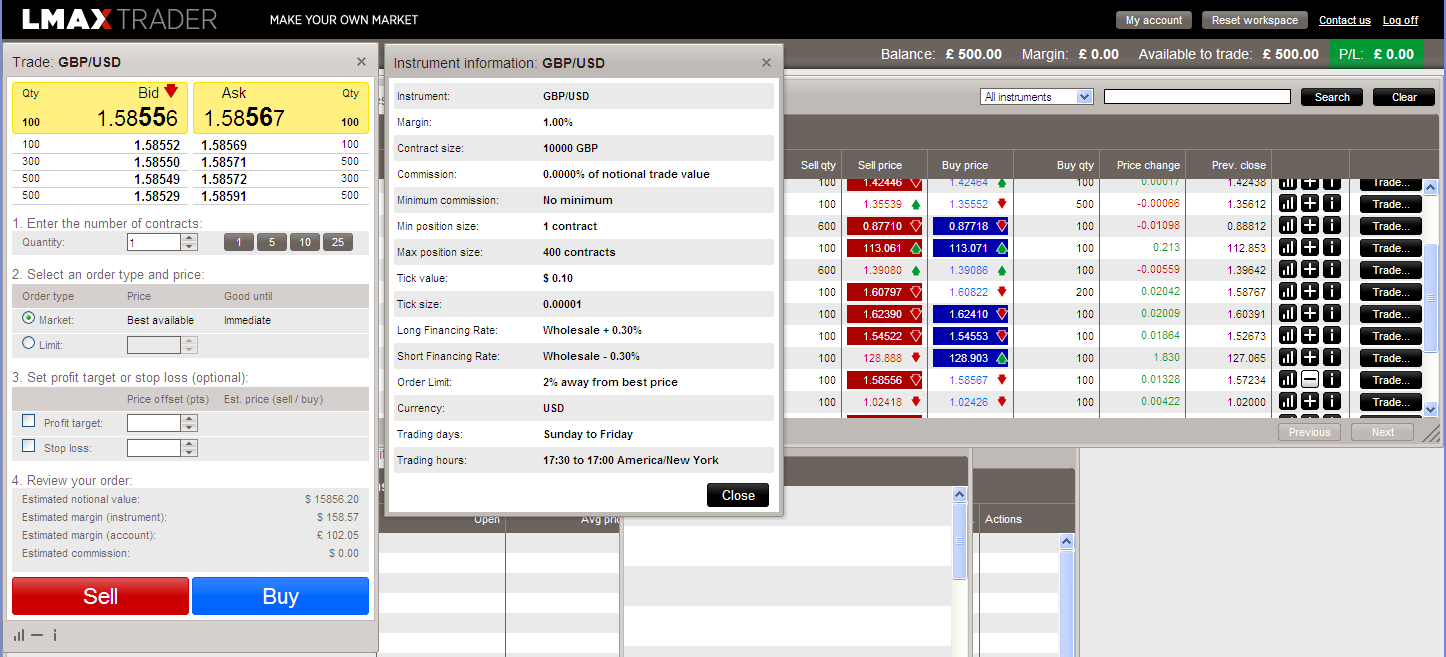This screenshot has width=1446, height=657.
Task: Click plus icon in the 0.87710 row
Action: pos(1310,226)
